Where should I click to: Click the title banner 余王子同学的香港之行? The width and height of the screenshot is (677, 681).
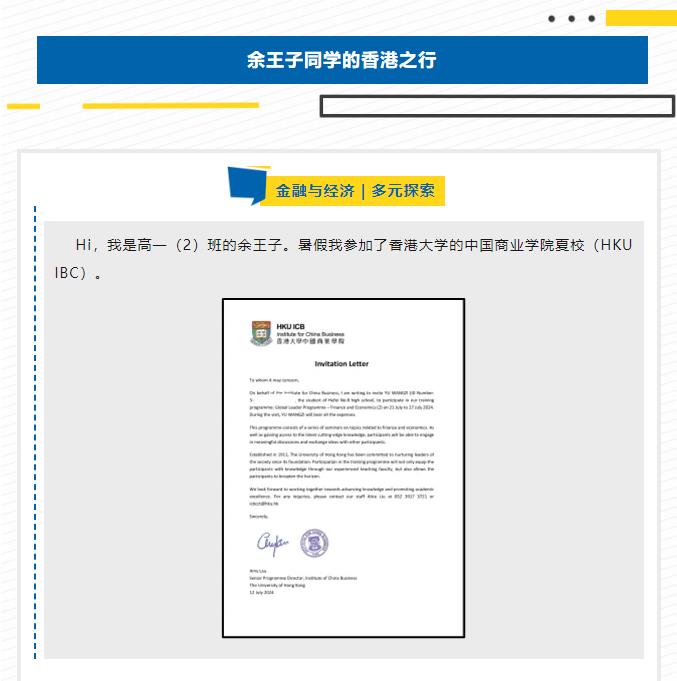(342, 60)
